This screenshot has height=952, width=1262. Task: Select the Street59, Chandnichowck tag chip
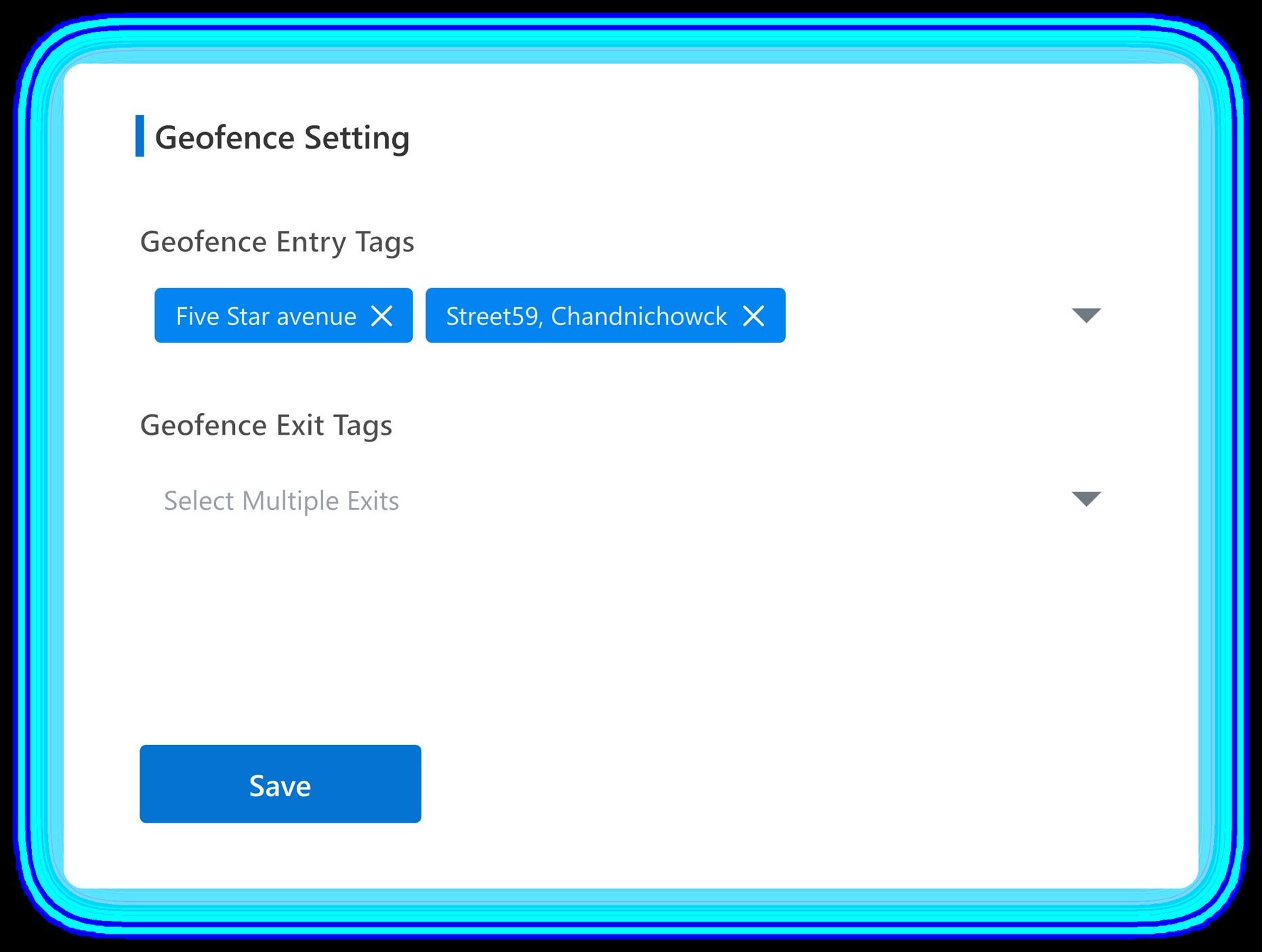606,316
